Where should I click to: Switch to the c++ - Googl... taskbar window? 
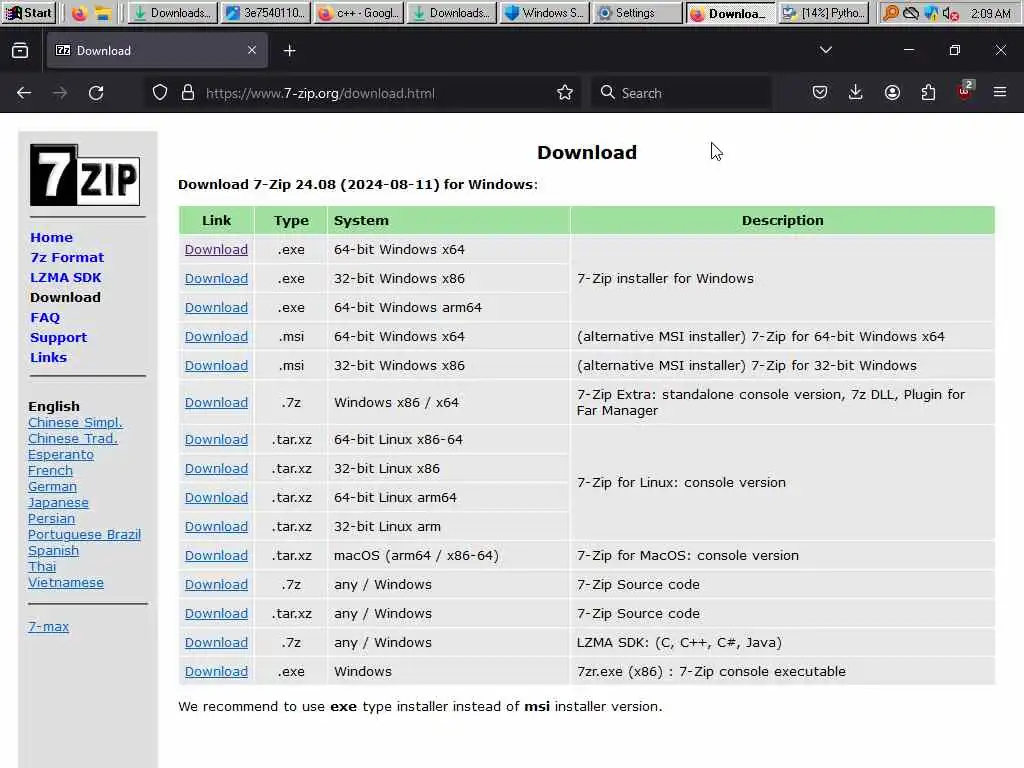359,13
